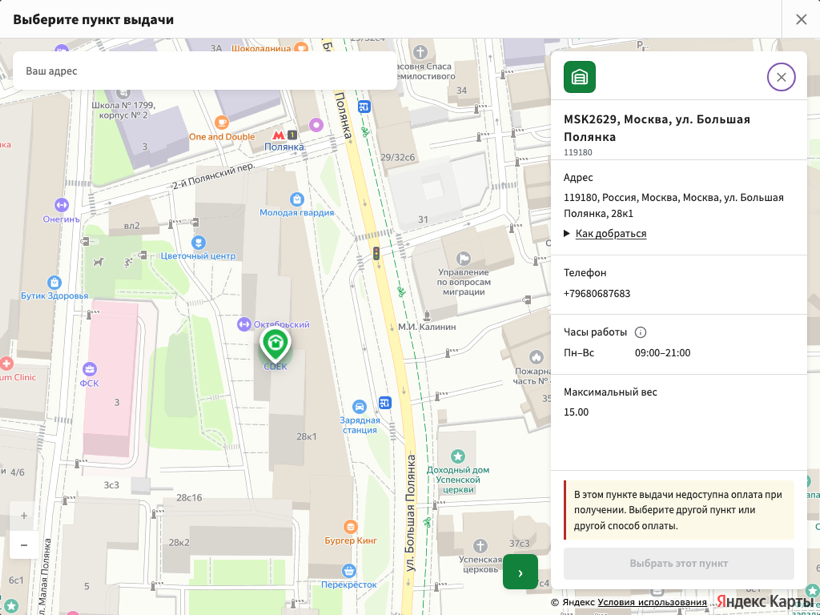The image size is (820, 615).
Task: Click the church cross icon near Спаса
Action: pyautogui.click(x=420, y=52)
